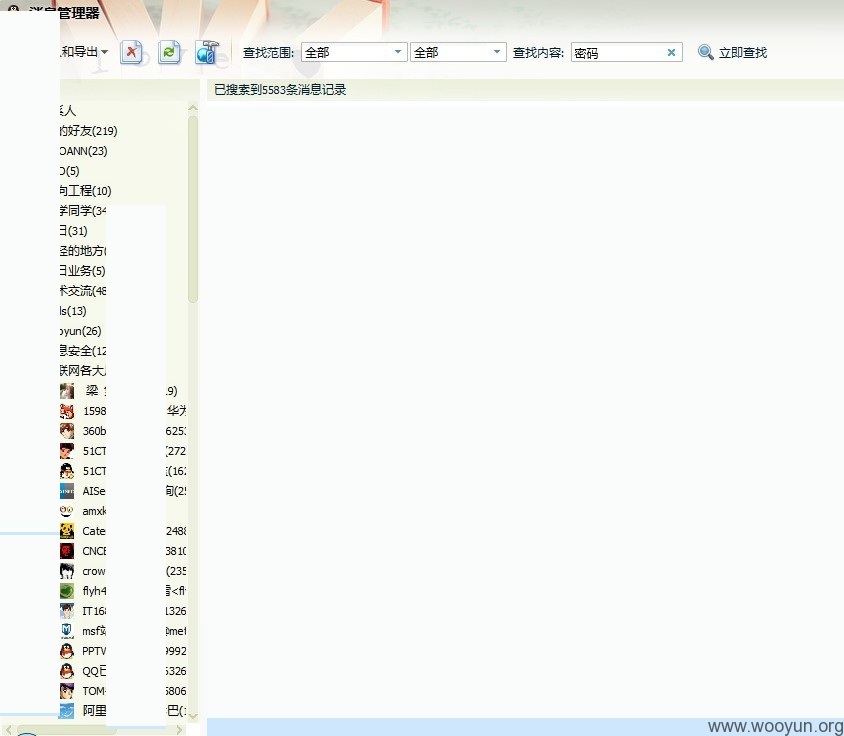Select the group ending in yun(26)

click(80, 331)
